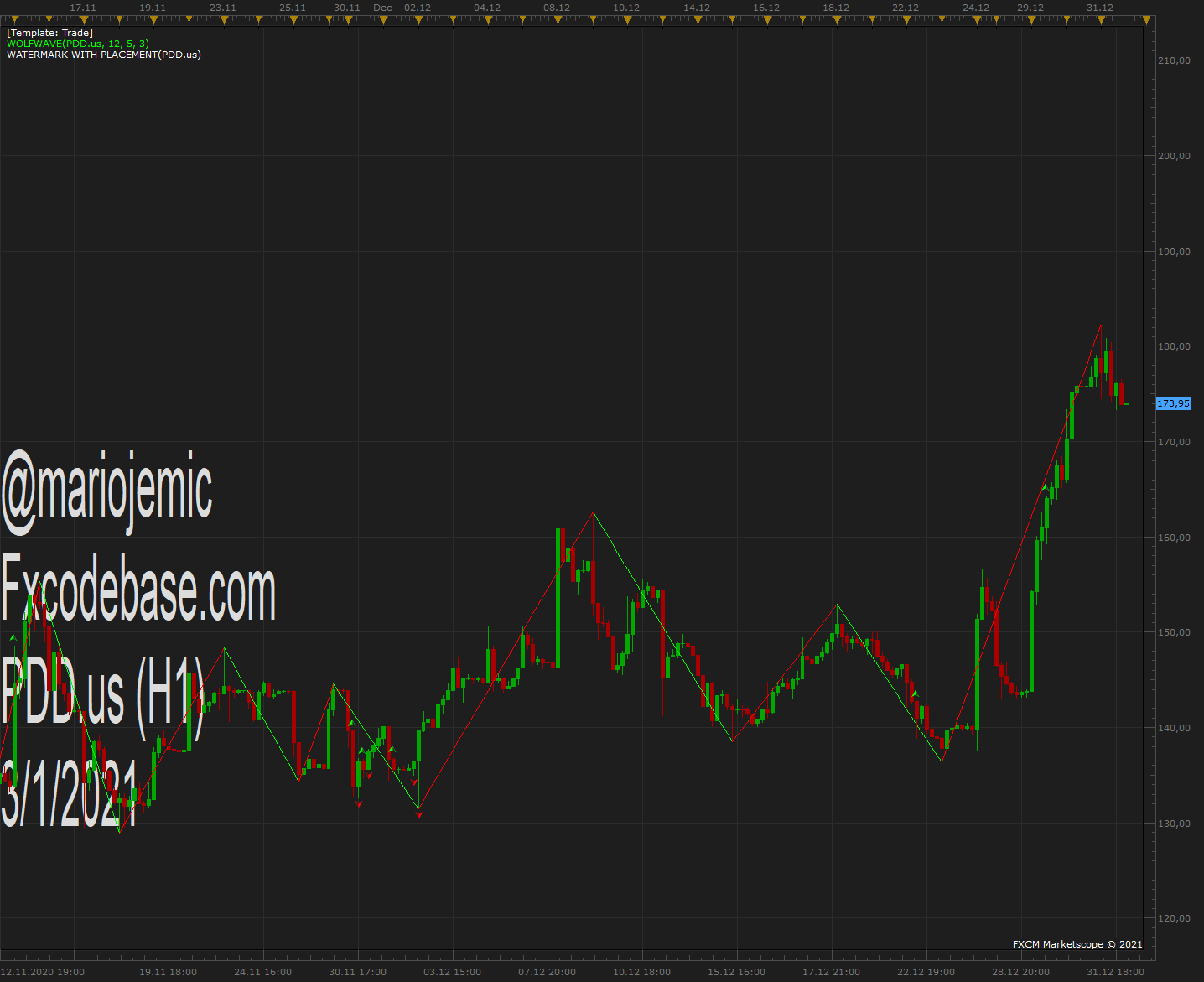Image resolution: width=1204 pixels, height=982 pixels.
Task: Click the FXCM Marketscope © 2021 copyright text
Action: point(1077,944)
